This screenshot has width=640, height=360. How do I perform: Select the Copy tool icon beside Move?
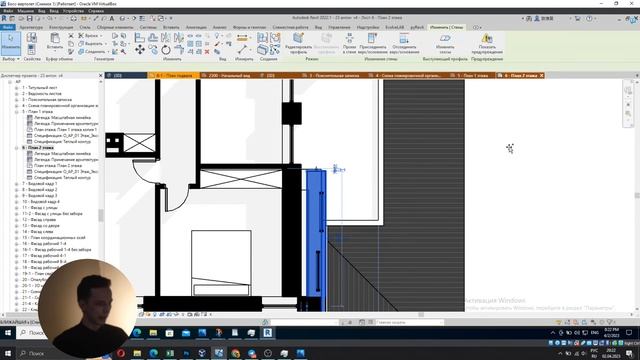tap(153, 50)
